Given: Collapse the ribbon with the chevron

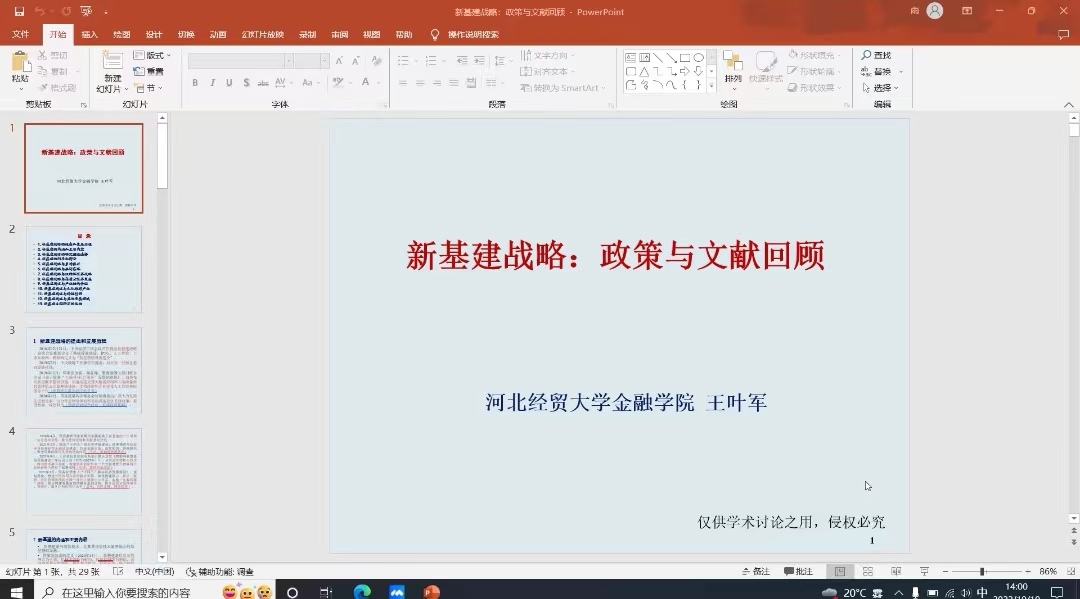Looking at the screenshot, I should [1068, 105].
